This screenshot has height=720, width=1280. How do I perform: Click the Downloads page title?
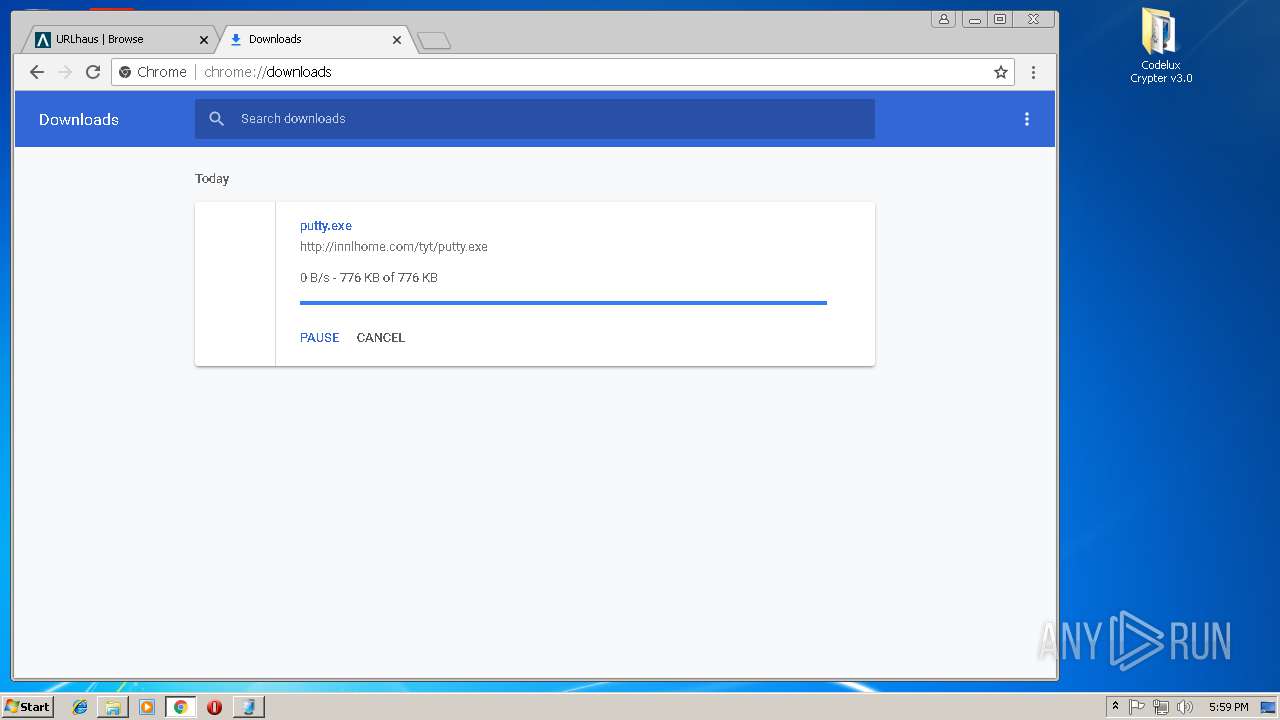pyautogui.click(x=79, y=119)
